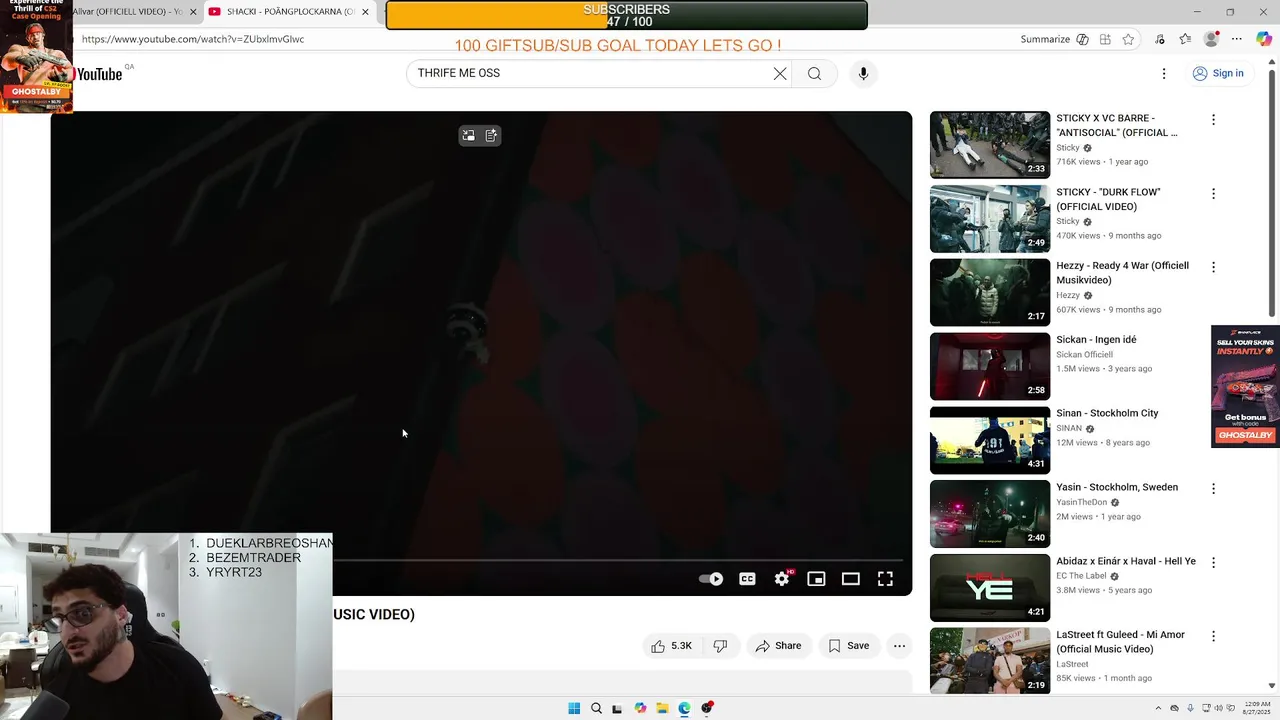Dislike the video with thumbs down
Viewport: 1280px width, 720px height.
(x=720, y=646)
